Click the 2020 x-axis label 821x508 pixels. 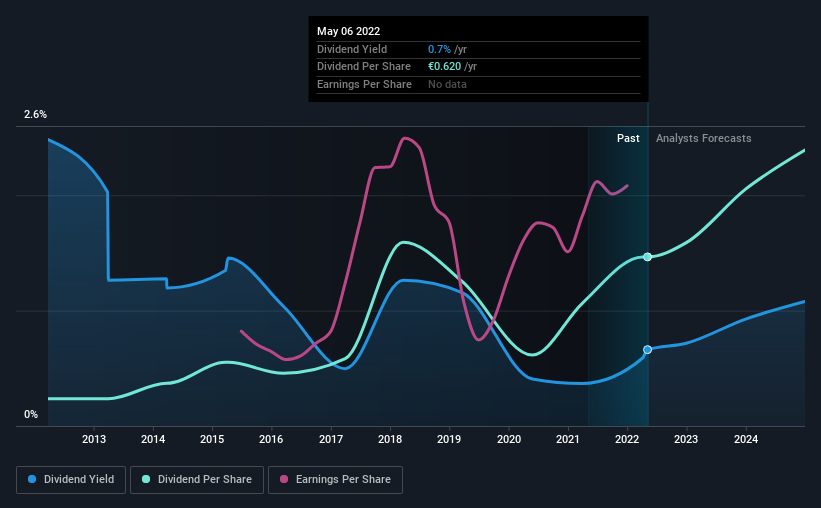(x=509, y=439)
